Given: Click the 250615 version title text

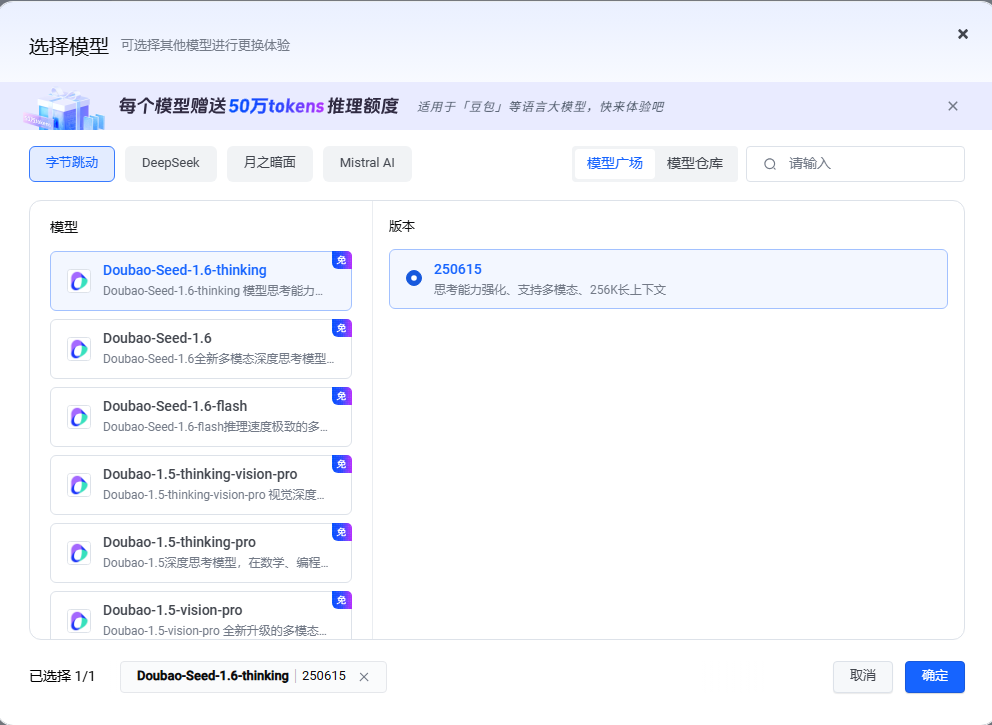Looking at the screenshot, I should [x=457, y=270].
